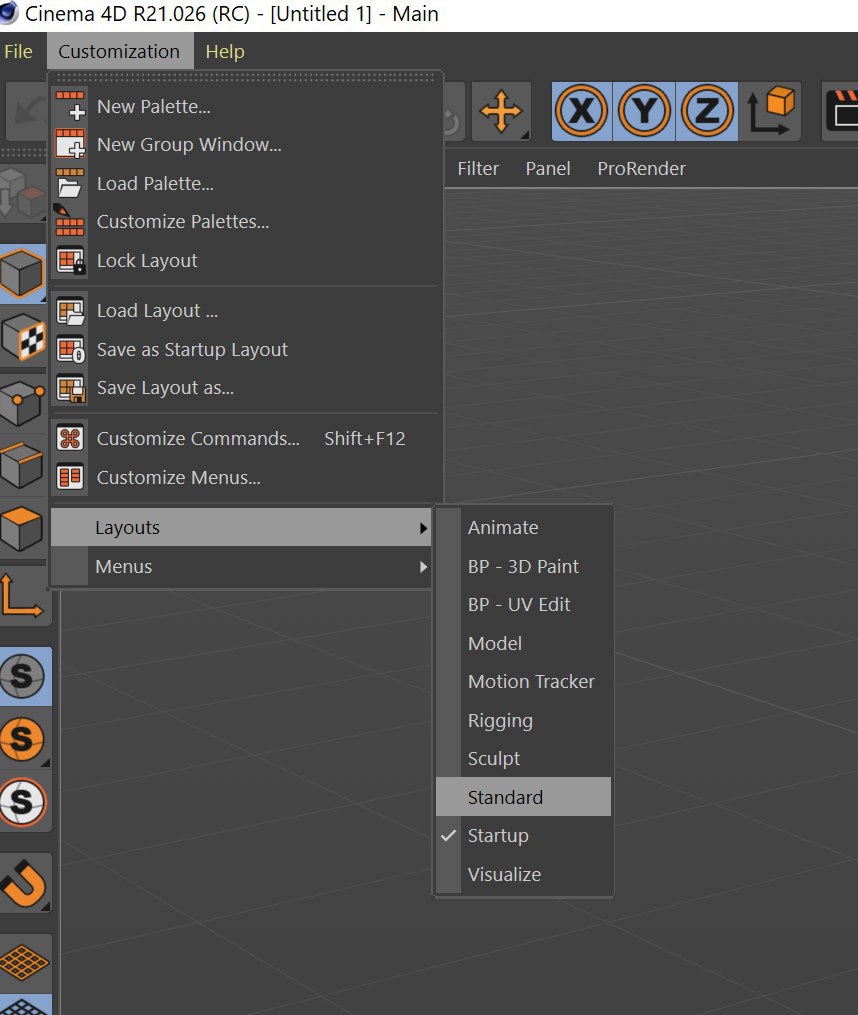The height and width of the screenshot is (1015, 858).
Task: Open the File menu
Action: [x=17, y=51]
